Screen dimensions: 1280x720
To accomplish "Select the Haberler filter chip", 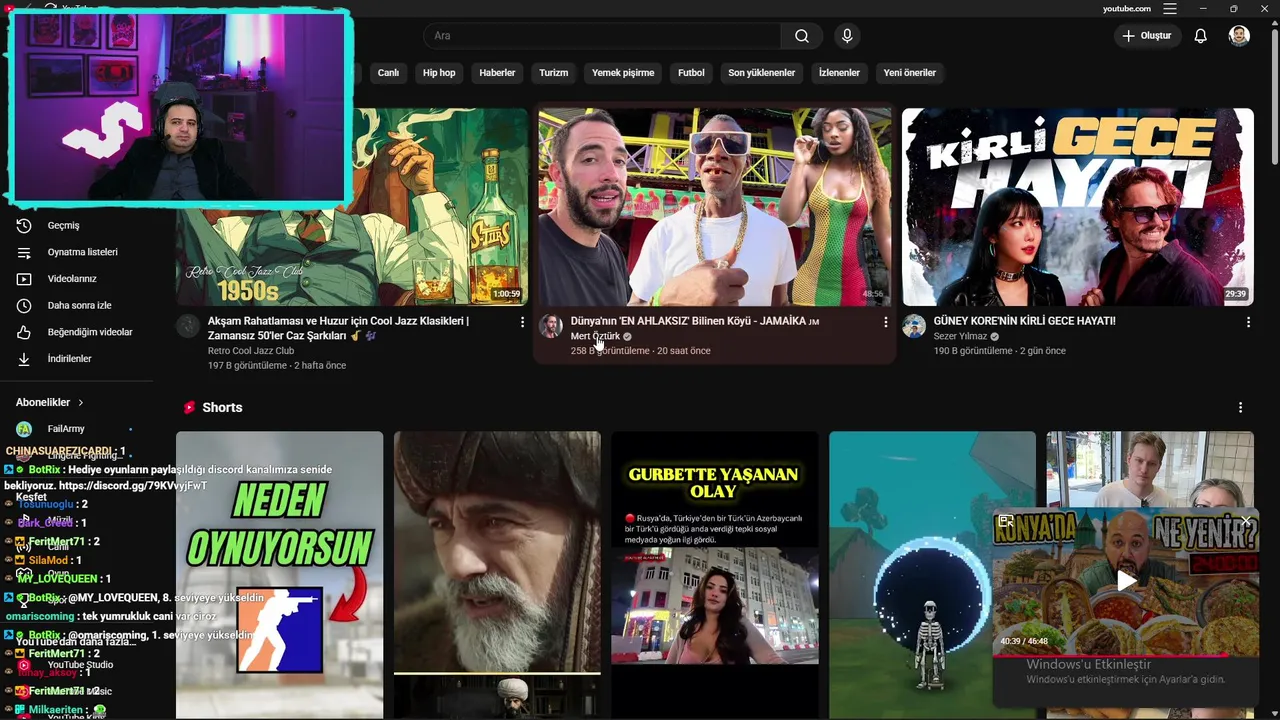I will click(x=497, y=73).
